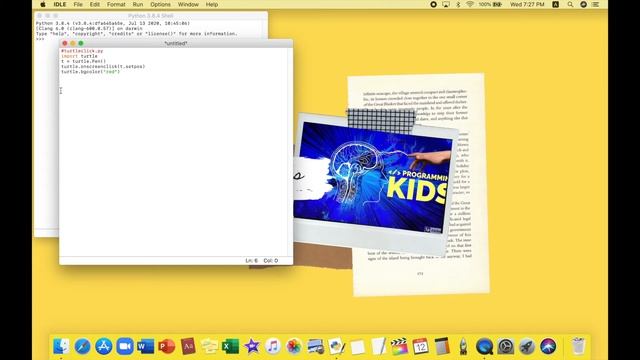Launch Microsoft Excel from the Dock

click(230, 347)
